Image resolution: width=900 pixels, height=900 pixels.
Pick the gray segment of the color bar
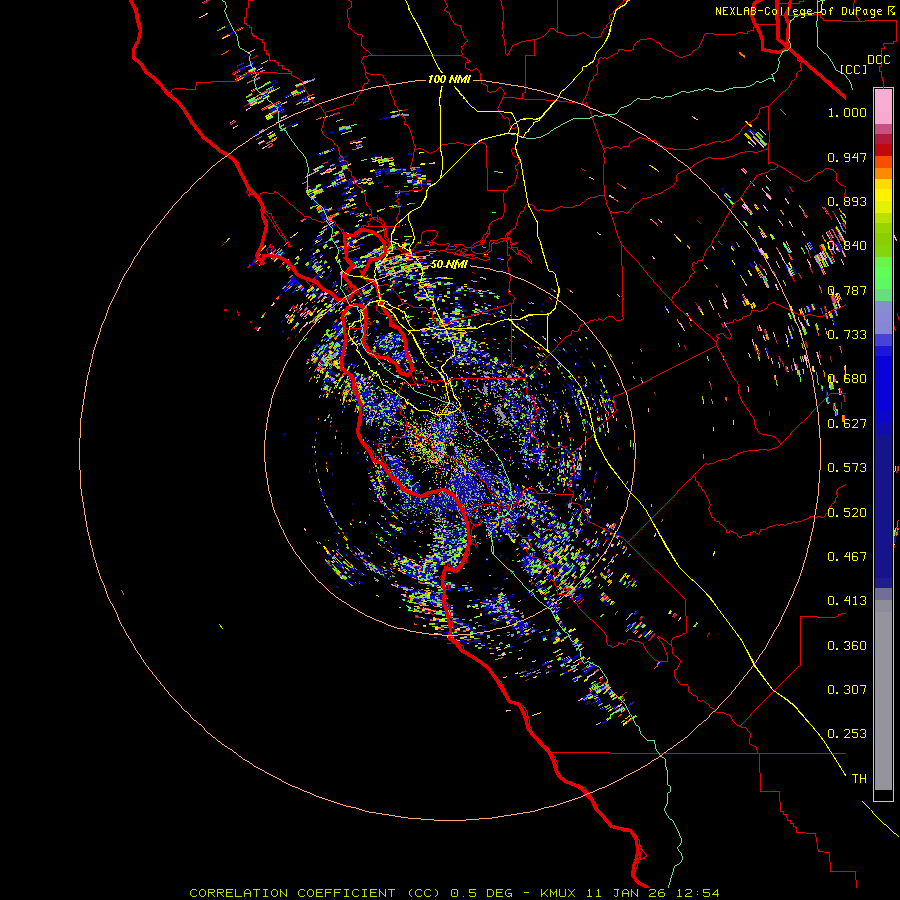[883, 695]
